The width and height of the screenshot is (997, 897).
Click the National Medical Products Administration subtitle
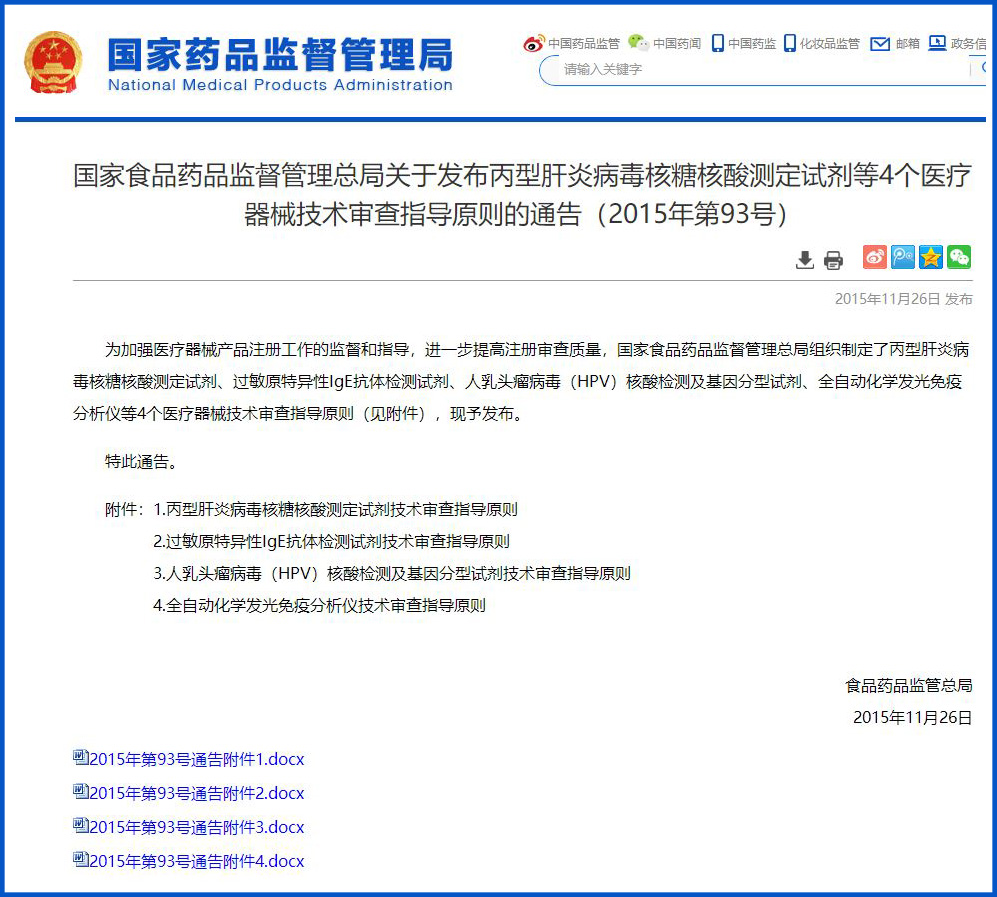[x=280, y=85]
